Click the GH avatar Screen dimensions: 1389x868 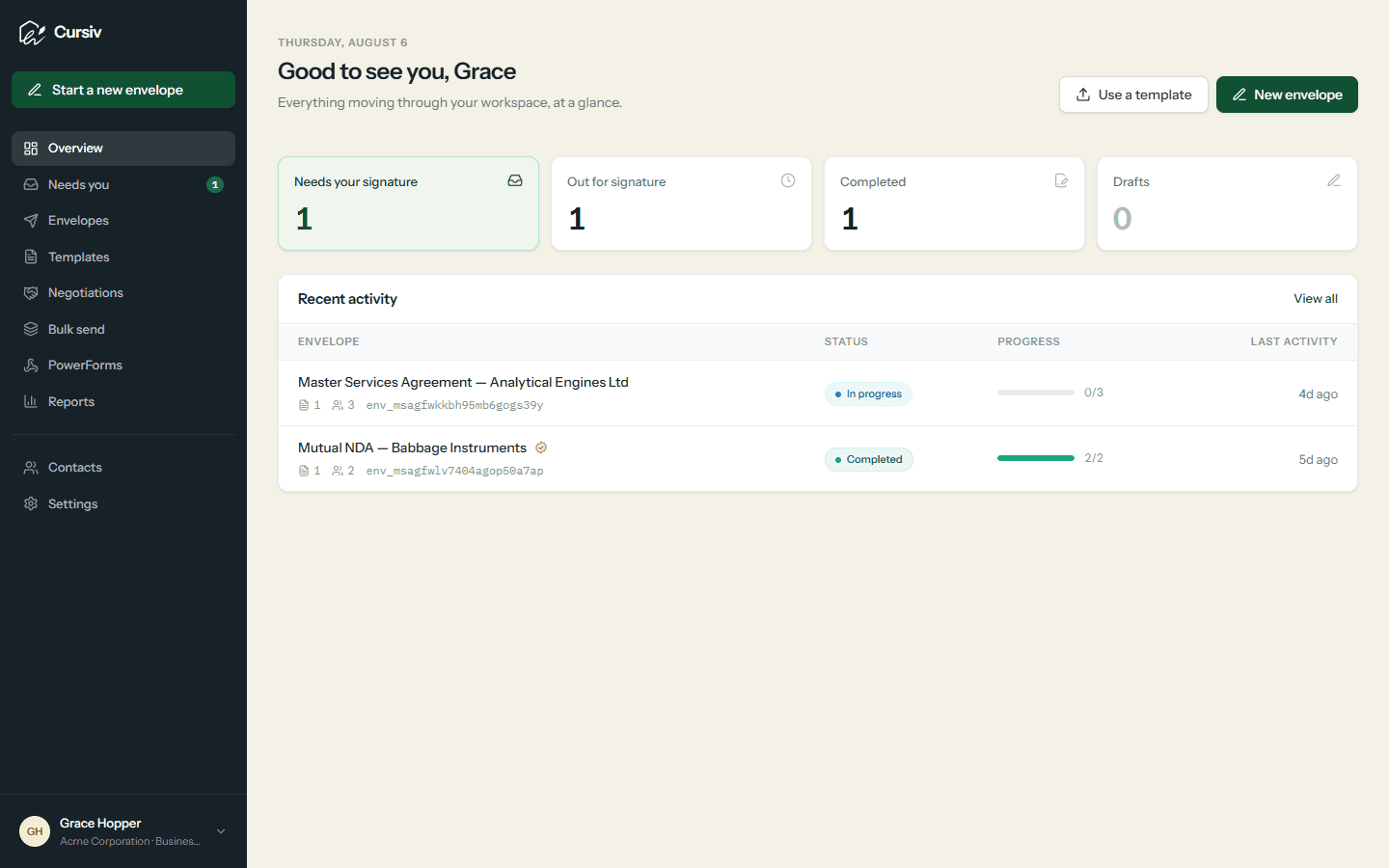(35, 831)
